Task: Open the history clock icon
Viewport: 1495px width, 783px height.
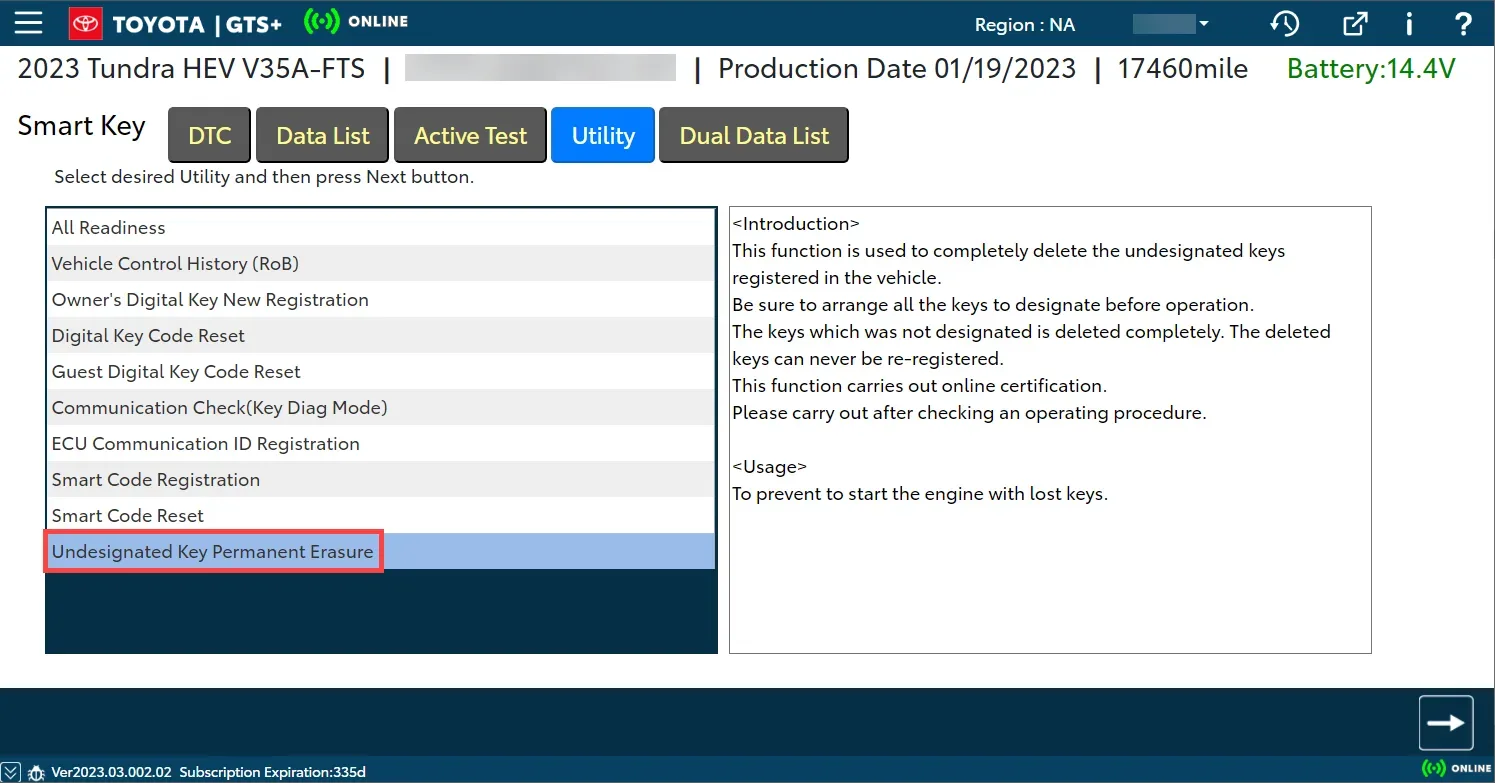Action: 1284,24
